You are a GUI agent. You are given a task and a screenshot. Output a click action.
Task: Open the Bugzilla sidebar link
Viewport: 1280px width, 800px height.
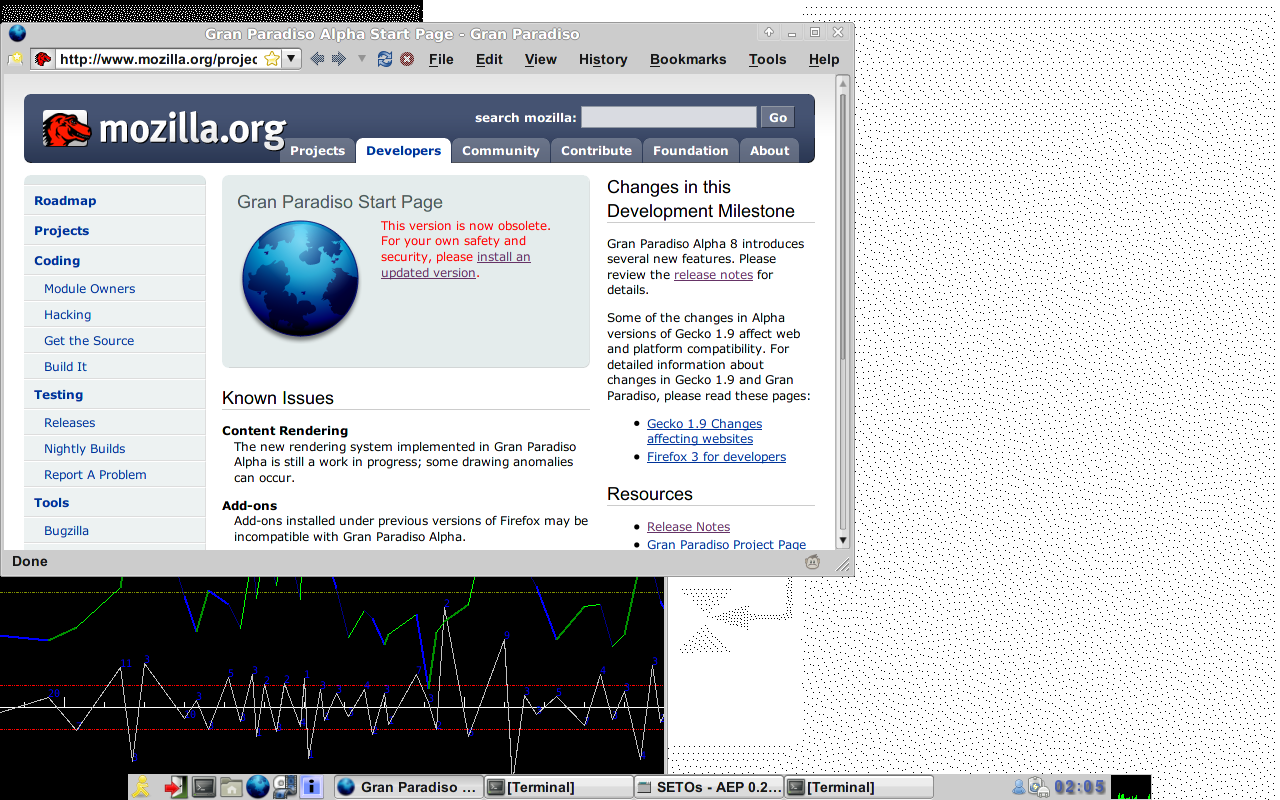coord(66,531)
